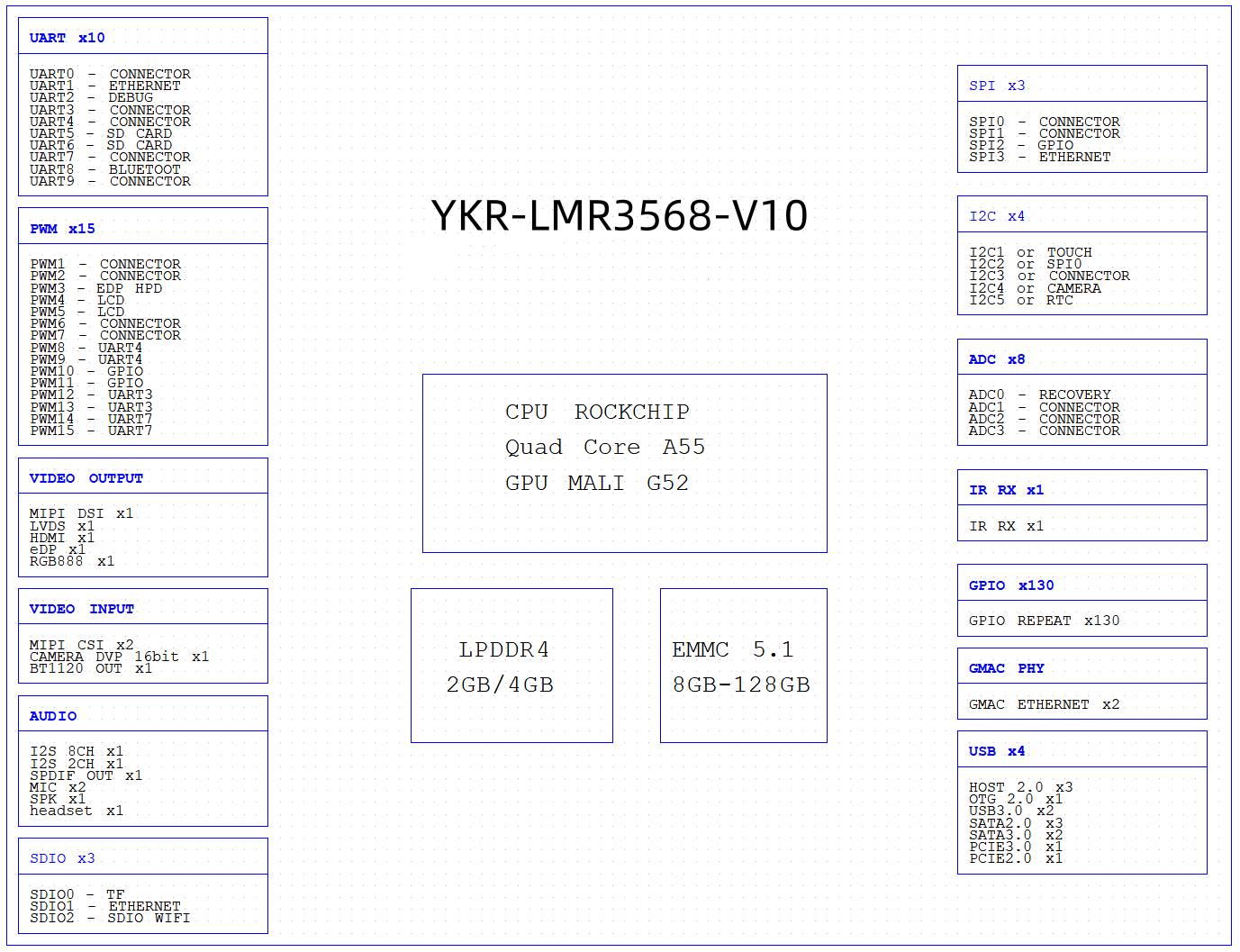Select the GPU MALI G52 text
Image resolution: width=1240 pixels, height=952 pixels.
(x=597, y=483)
